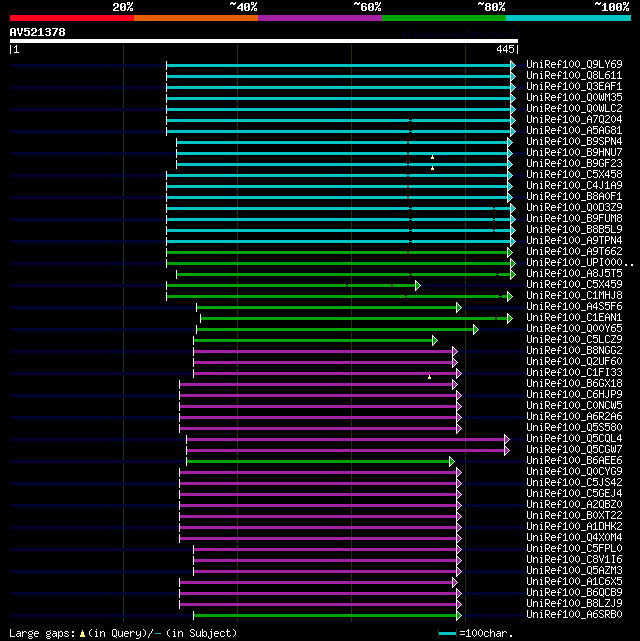Click the UniRef100_Q5CQL4 label
Screen dimensions: 640x641
pyautogui.click(x=574, y=439)
